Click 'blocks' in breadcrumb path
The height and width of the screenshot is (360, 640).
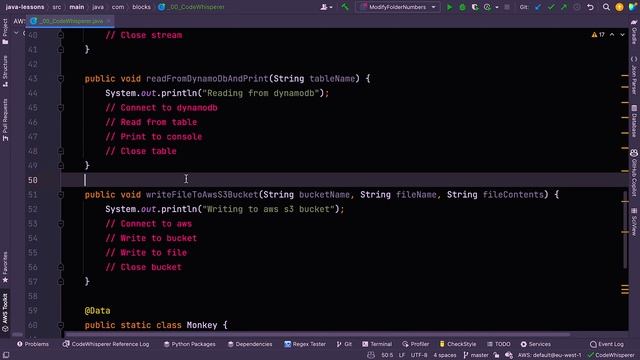141,7
